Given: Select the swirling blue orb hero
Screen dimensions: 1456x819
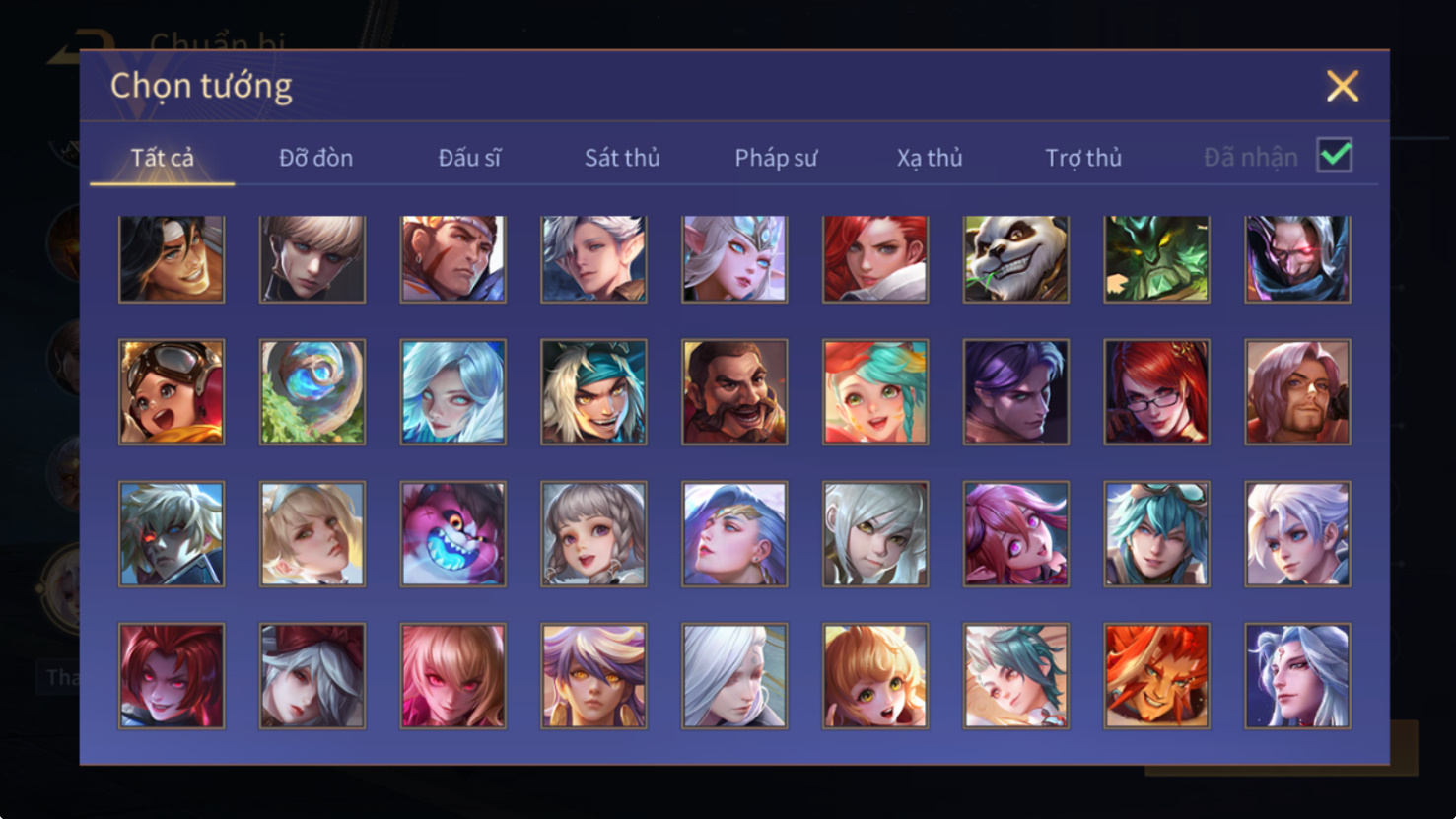Looking at the screenshot, I should pos(312,392).
